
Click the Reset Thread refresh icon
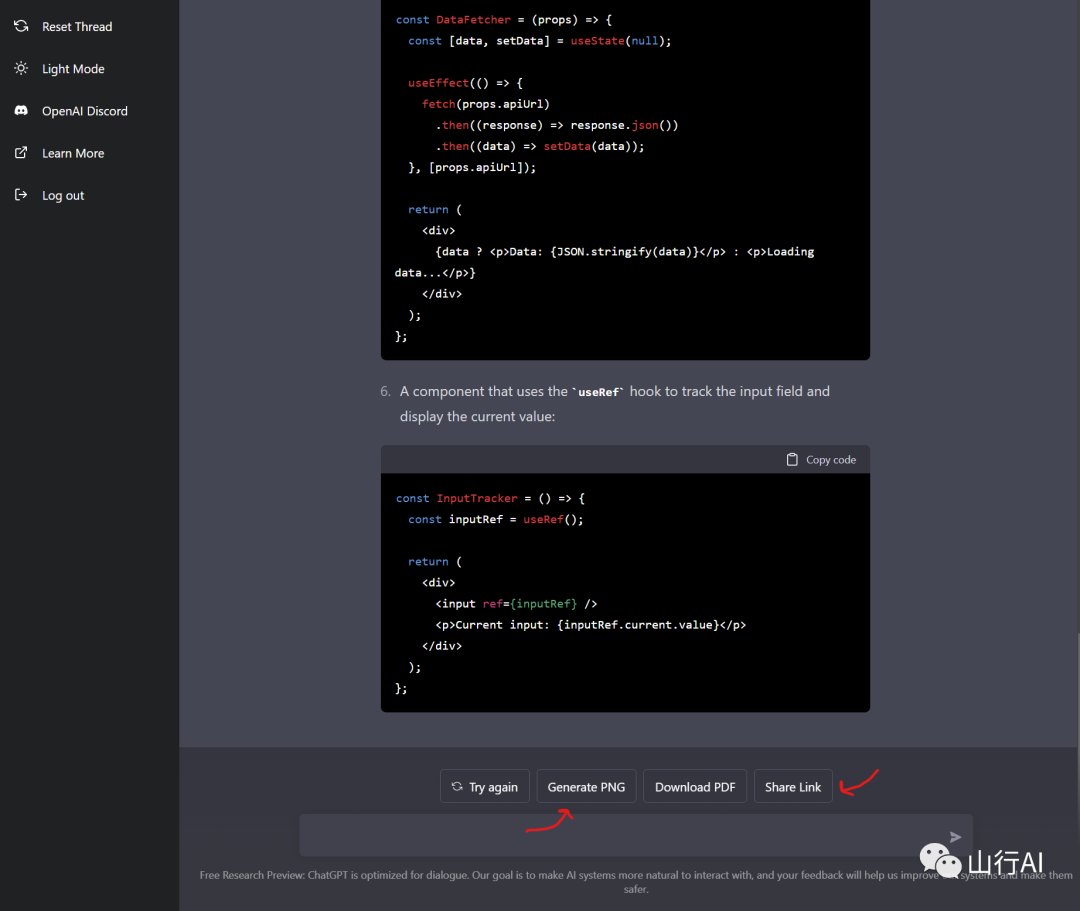coord(21,27)
